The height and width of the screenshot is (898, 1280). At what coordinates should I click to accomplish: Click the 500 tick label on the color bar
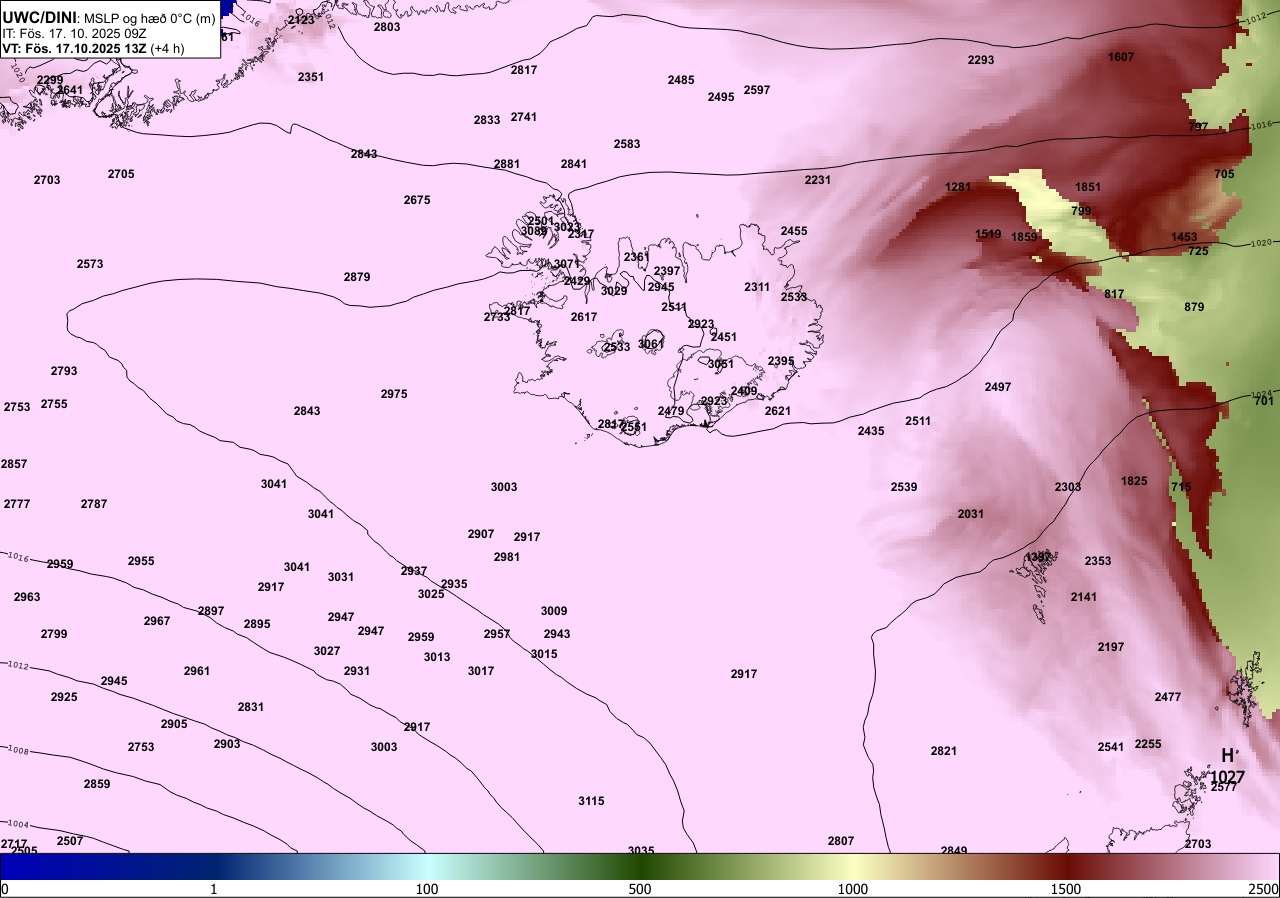coord(640,889)
